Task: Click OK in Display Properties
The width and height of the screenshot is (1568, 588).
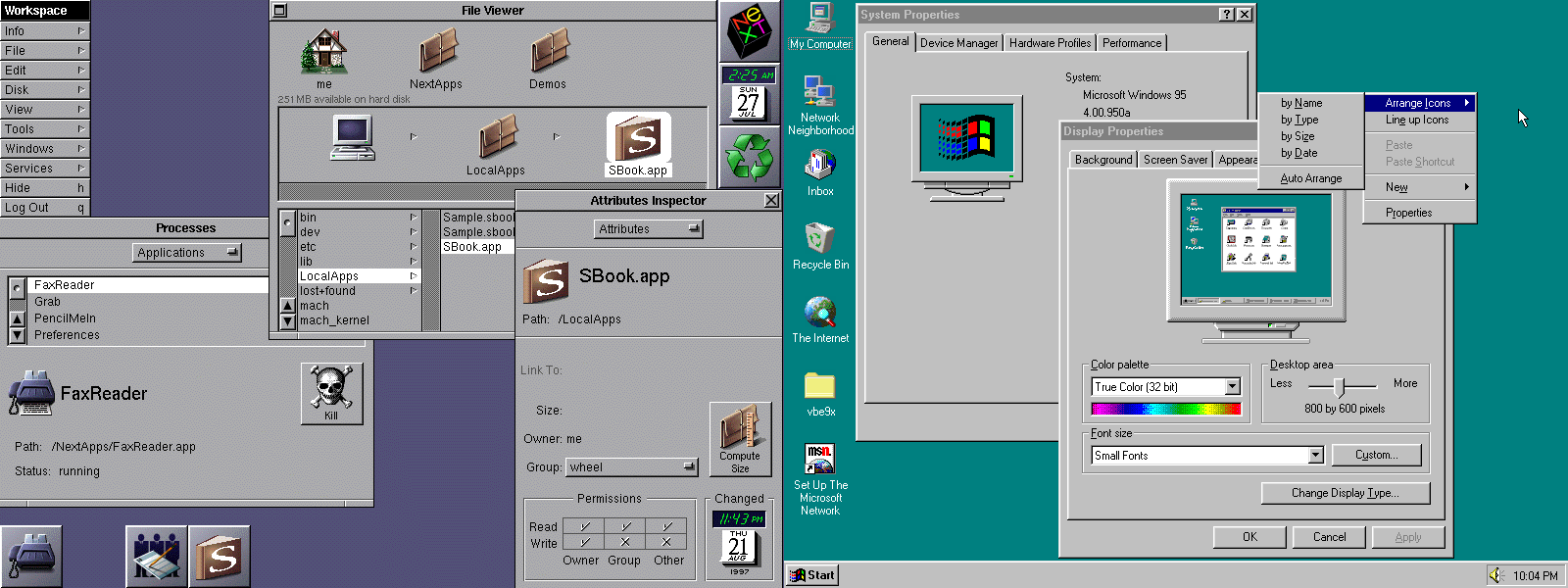Action: 1249,537
